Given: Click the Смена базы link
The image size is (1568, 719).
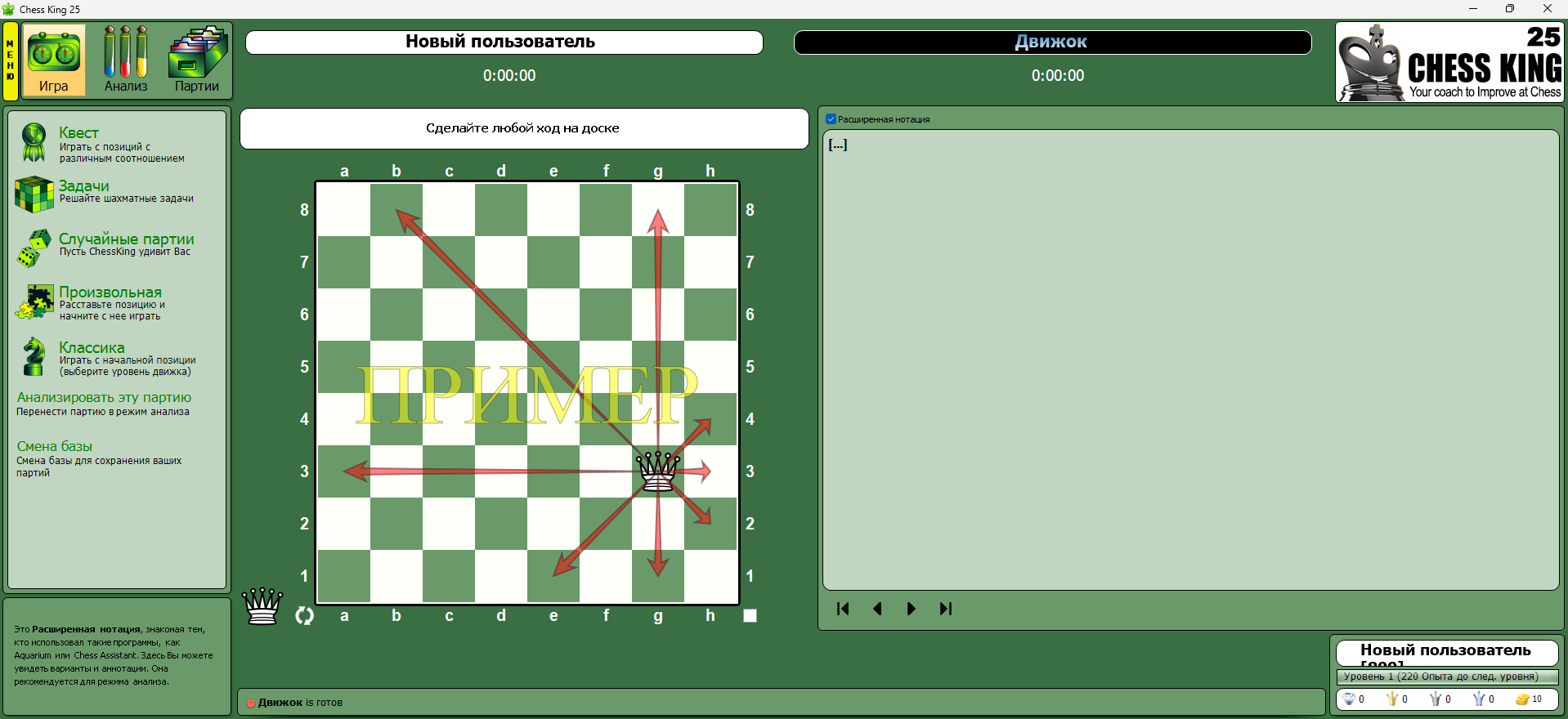Looking at the screenshot, I should [55, 446].
